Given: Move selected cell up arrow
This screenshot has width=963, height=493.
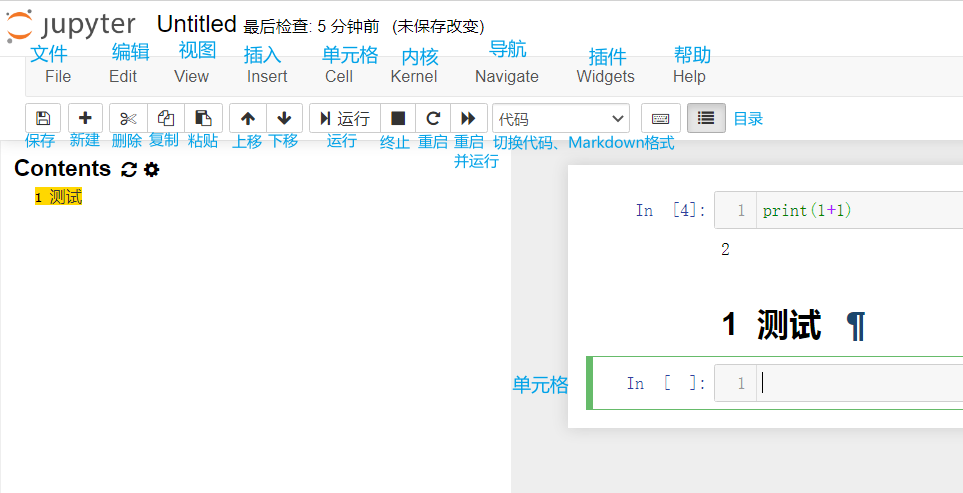Looking at the screenshot, I should (x=248, y=118).
